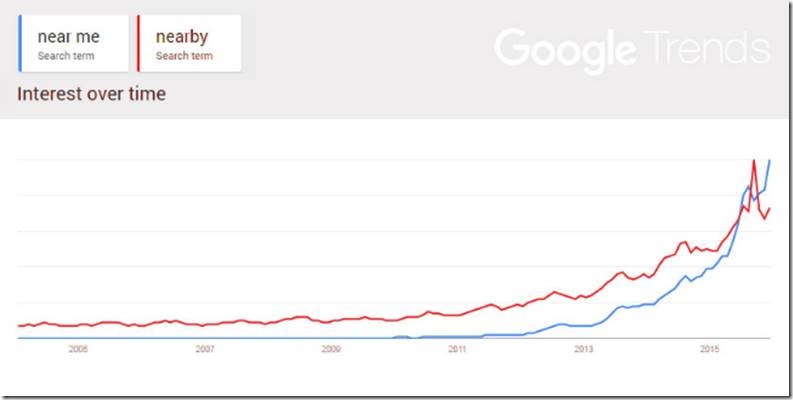Click "Search term" subtitle under "near me"
The width and height of the screenshot is (793, 400).
[x=66, y=56]
